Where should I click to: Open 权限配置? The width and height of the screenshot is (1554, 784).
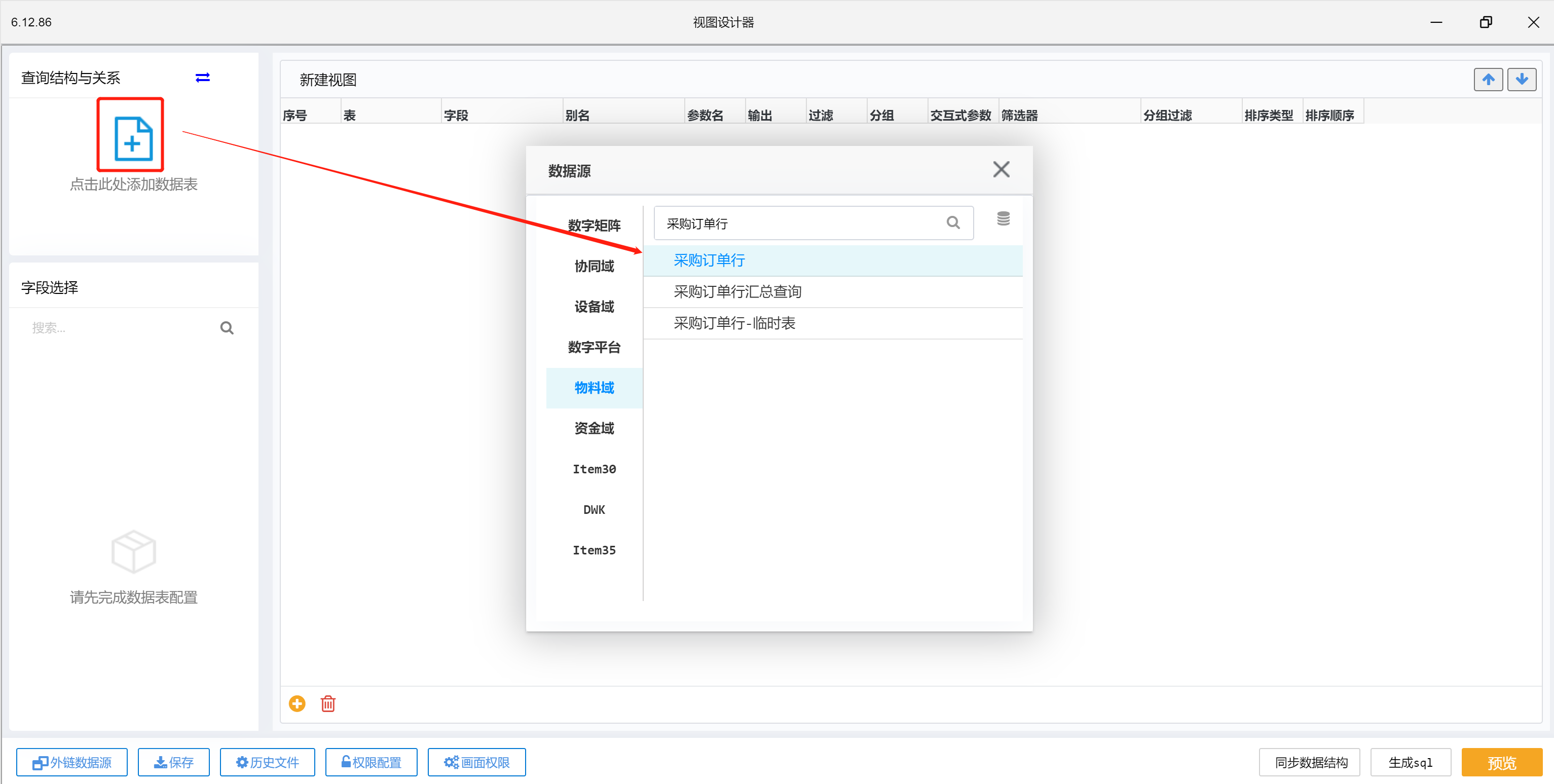coord(371,762)
